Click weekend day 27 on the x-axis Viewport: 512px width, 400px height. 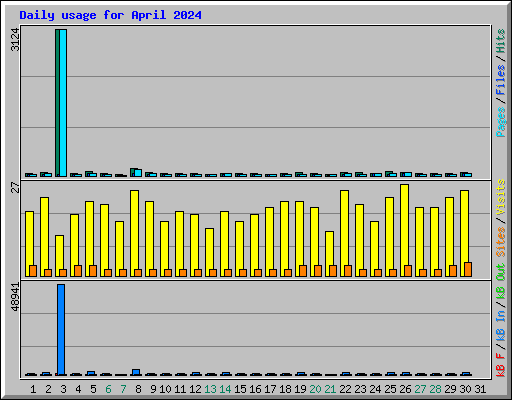point(420,389)
